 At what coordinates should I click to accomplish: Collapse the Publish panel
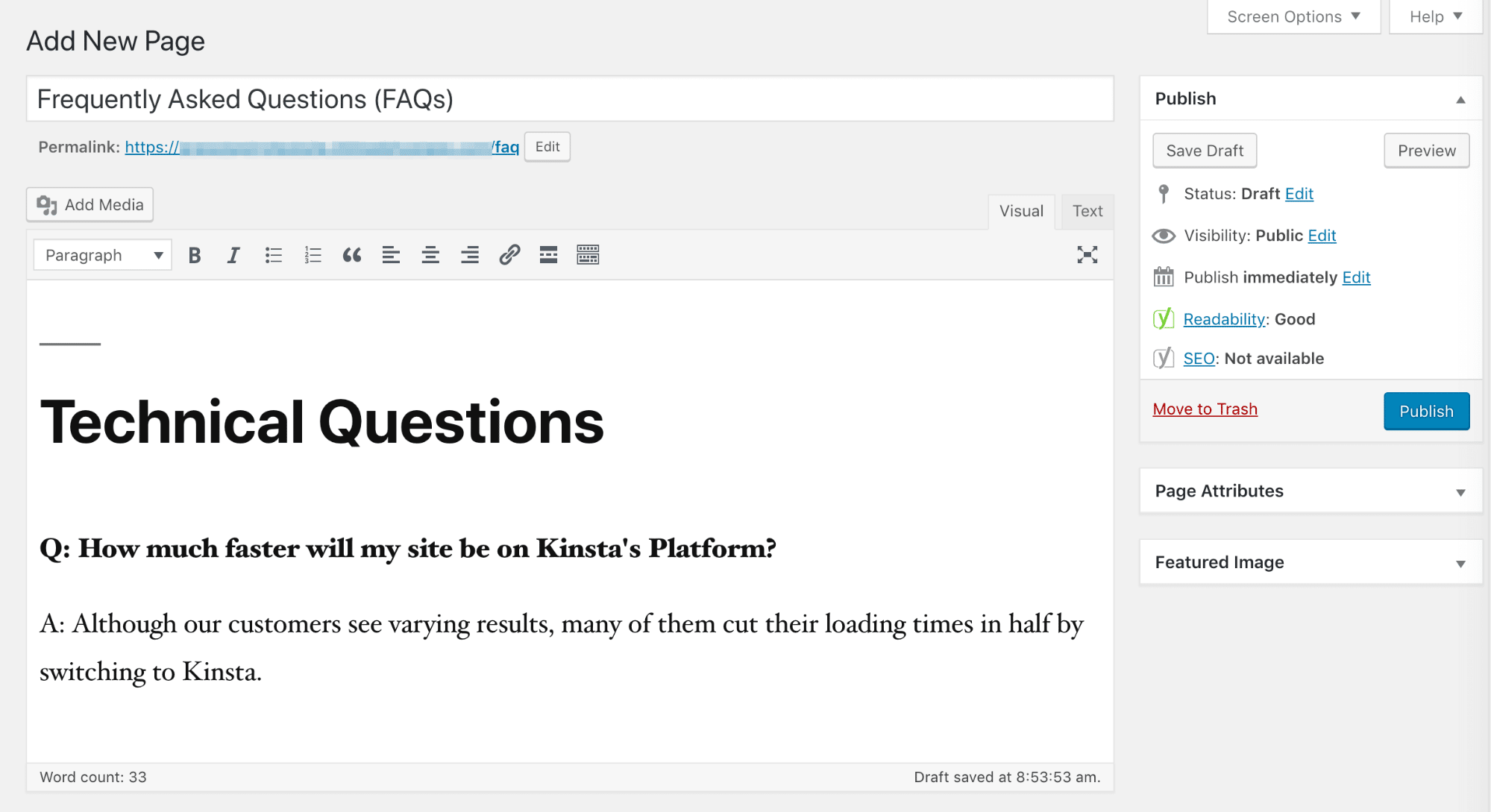point(1459,99)
